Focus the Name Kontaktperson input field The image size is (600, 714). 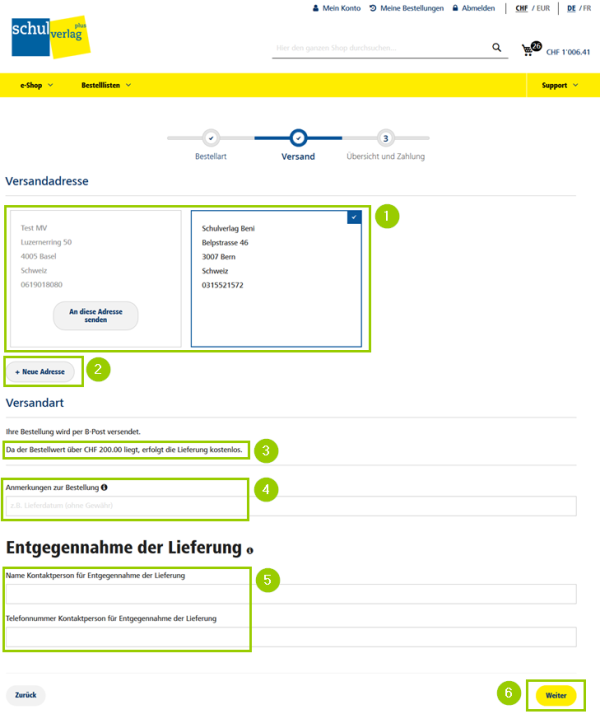pyautogui.click(x=291, y=595)
